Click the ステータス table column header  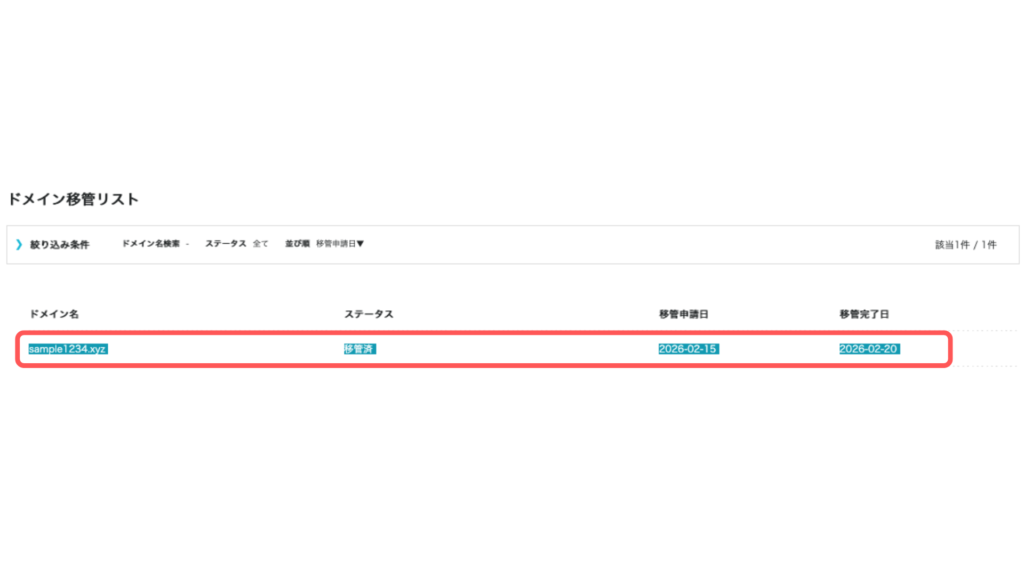click(x=369, y=314)
